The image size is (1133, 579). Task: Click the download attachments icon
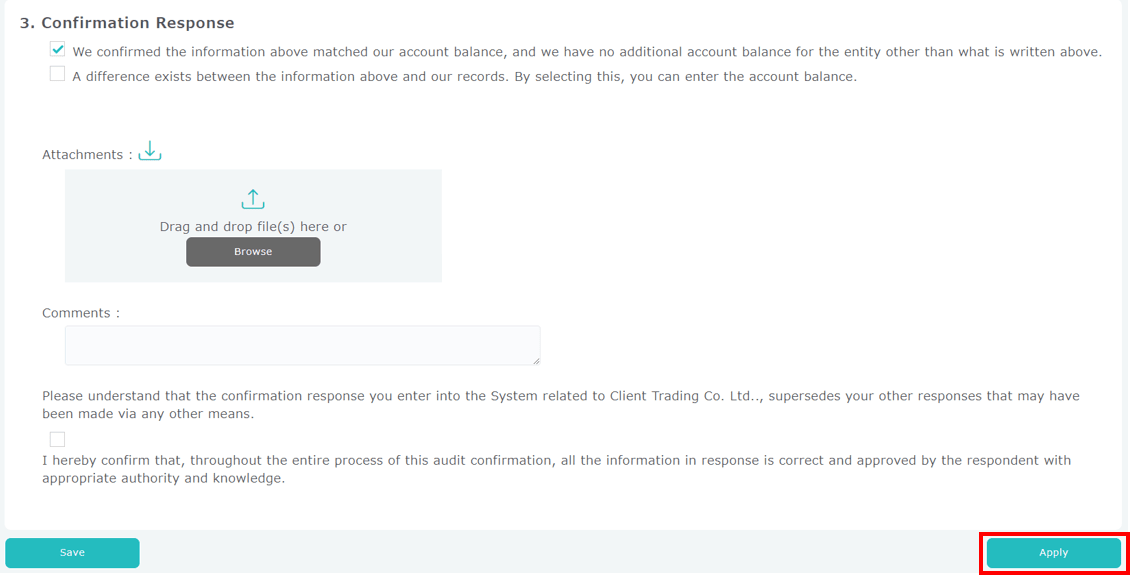(150, 152)
